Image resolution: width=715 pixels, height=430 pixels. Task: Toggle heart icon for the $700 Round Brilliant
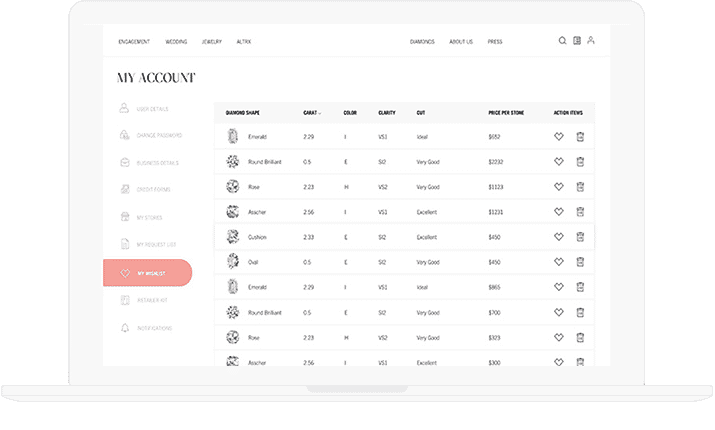pyautogui.click(x=559, y=312)
